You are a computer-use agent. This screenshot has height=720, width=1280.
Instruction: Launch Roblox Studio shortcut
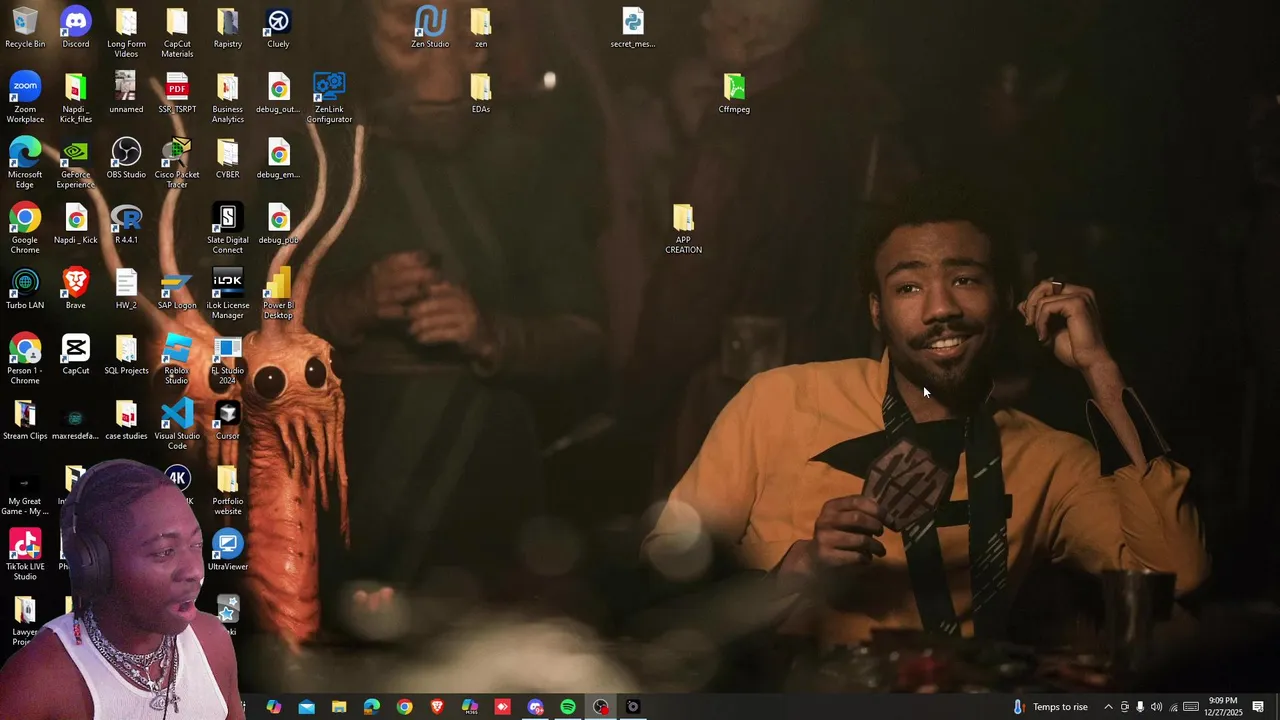coord(177,359)
